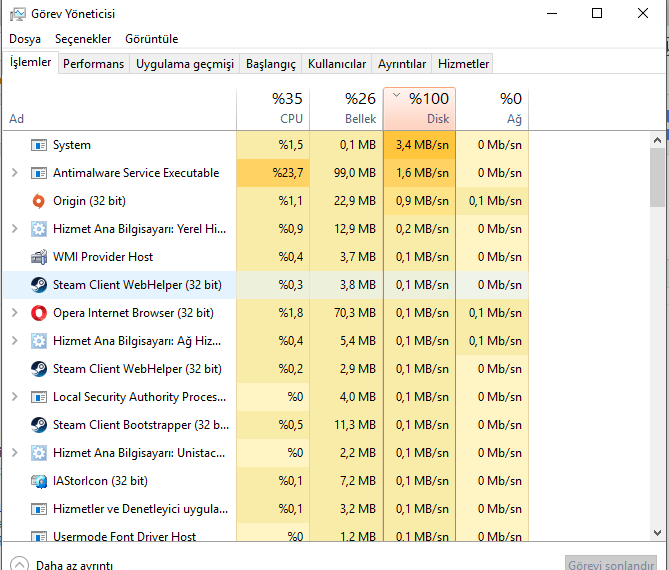Sort processes by the Ağ column header
The height and width of the screenshot is (570, 669).
[x=492, y=109]
